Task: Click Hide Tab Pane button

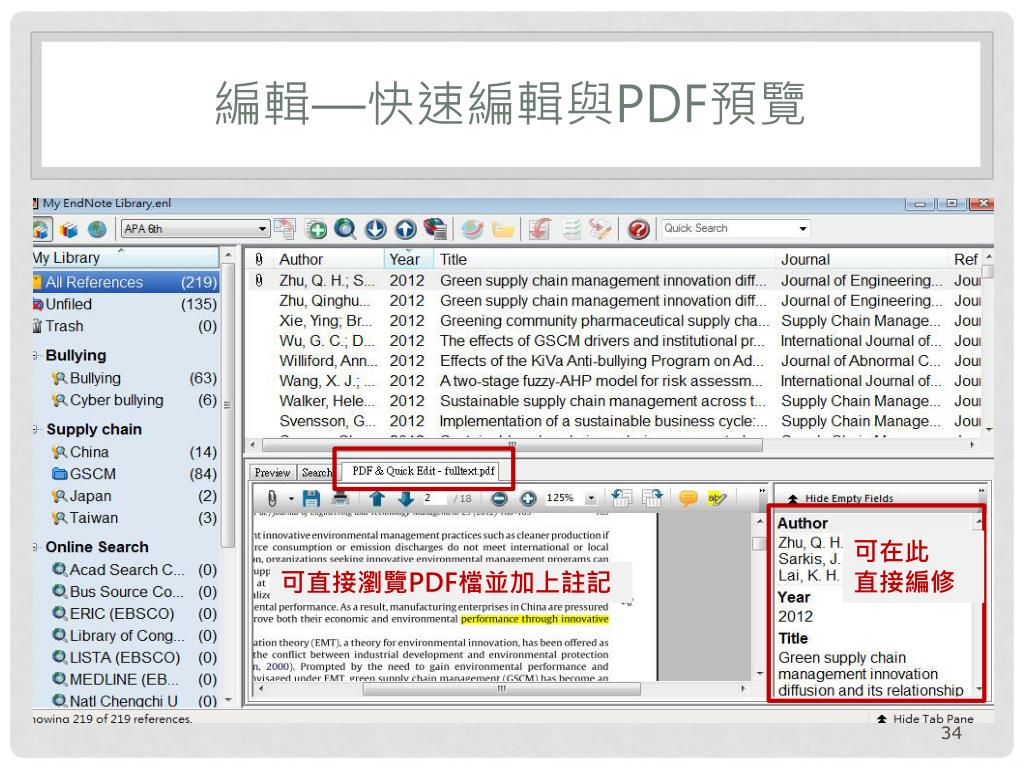Action: point(925,719)
